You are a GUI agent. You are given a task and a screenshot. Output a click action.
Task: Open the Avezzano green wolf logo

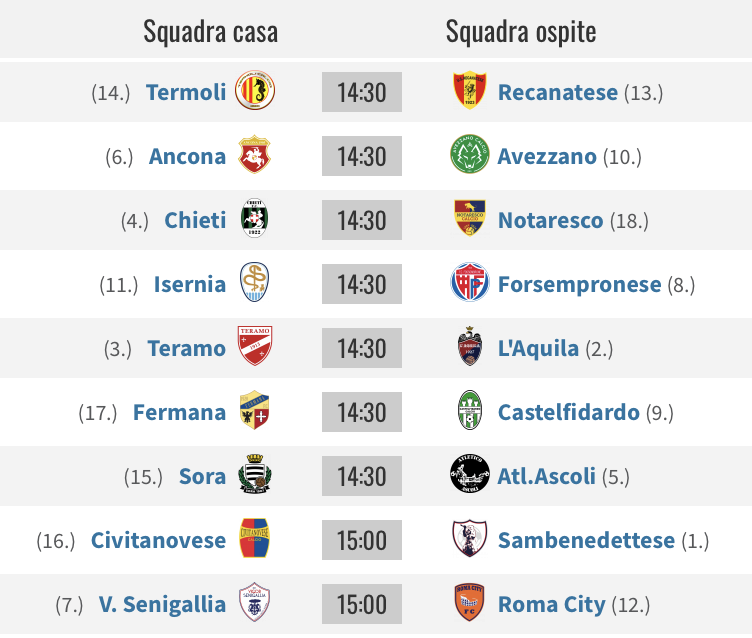click(x=470, y=154)
